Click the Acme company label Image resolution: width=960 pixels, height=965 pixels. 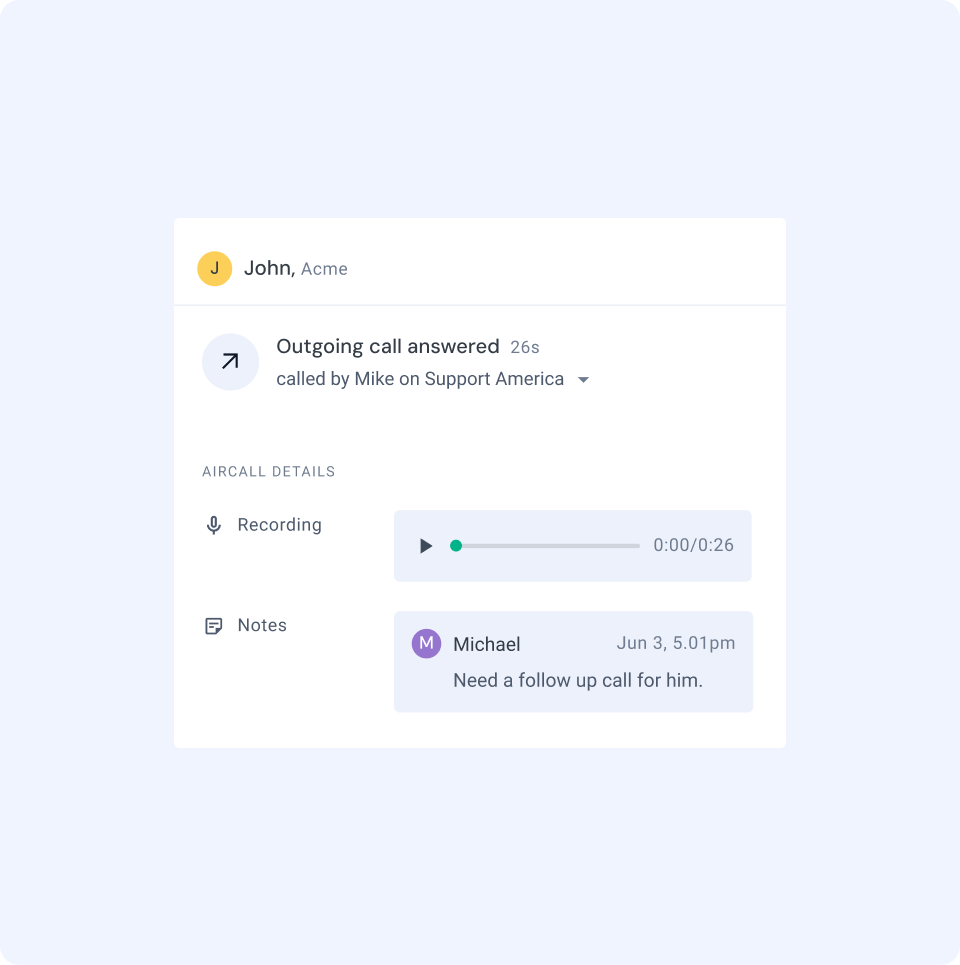326,268
